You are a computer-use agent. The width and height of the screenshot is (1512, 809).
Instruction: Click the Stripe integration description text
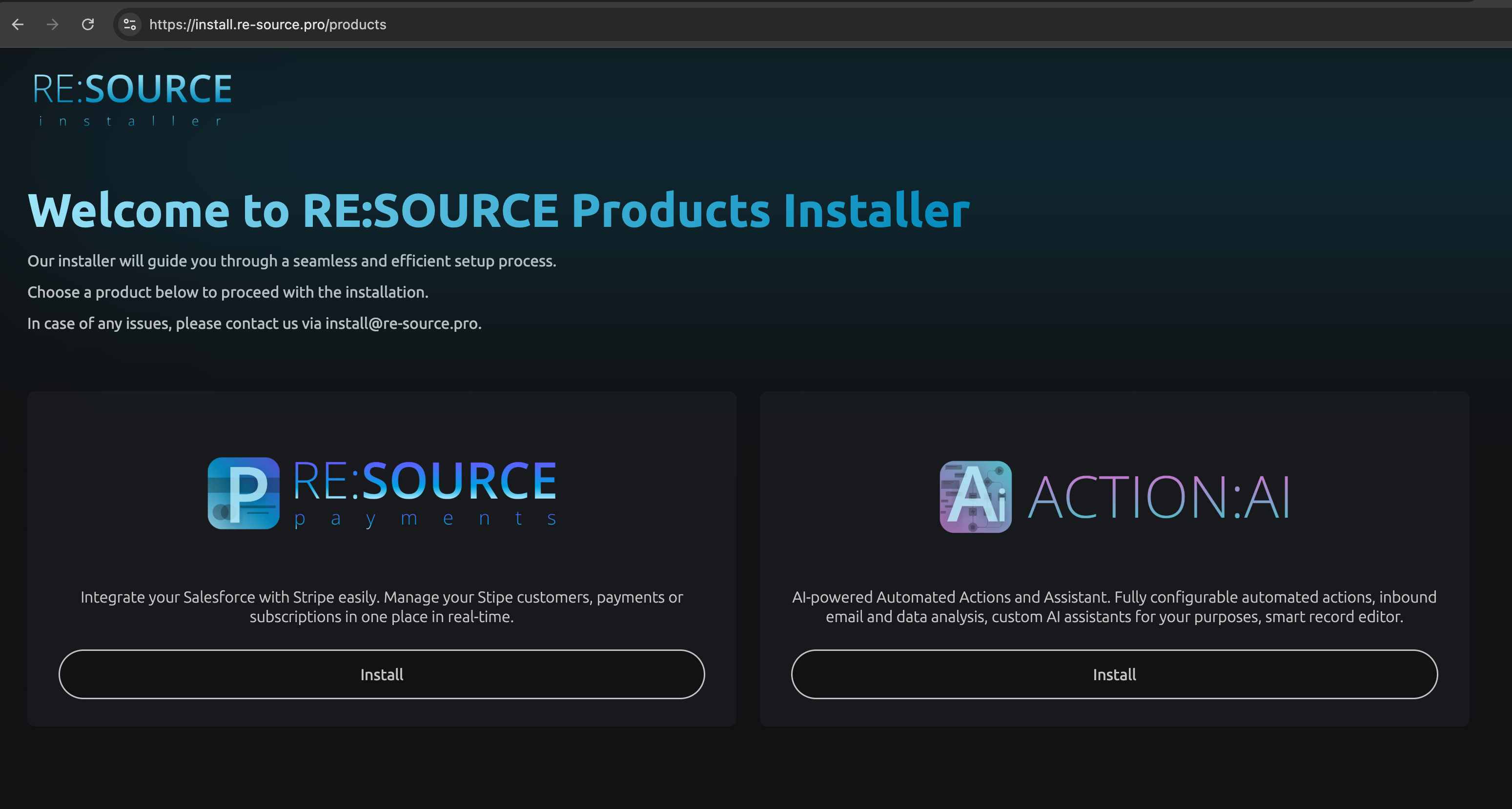coord(382,607)
